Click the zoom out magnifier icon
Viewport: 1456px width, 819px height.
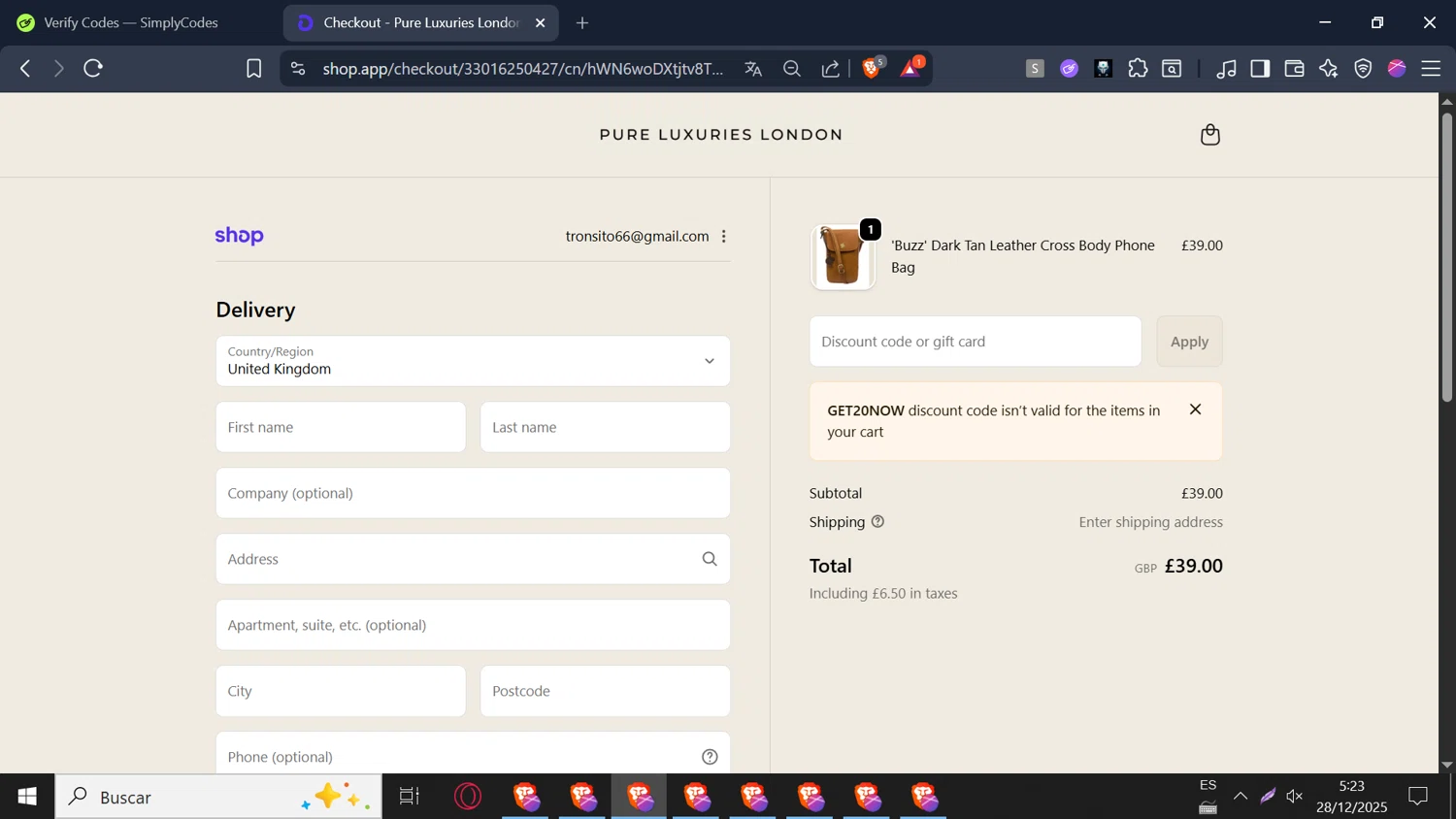coord(792,69)
